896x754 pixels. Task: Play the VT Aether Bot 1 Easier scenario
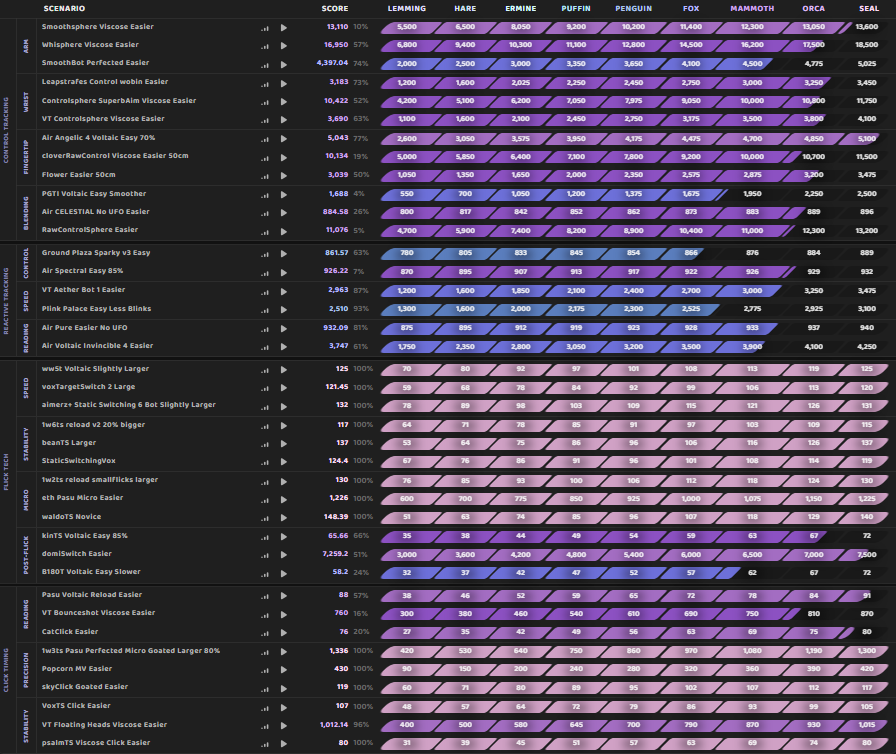click(284, 291)
